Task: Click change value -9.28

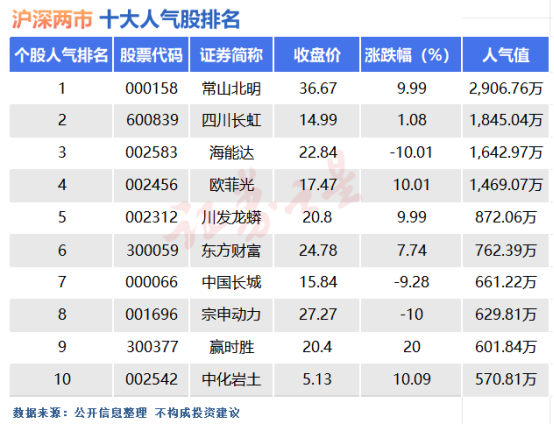Action: (412, 282)
